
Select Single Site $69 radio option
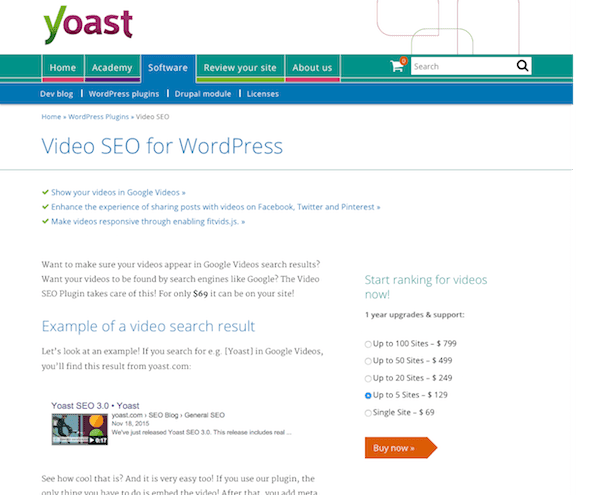tap(368, 413)
